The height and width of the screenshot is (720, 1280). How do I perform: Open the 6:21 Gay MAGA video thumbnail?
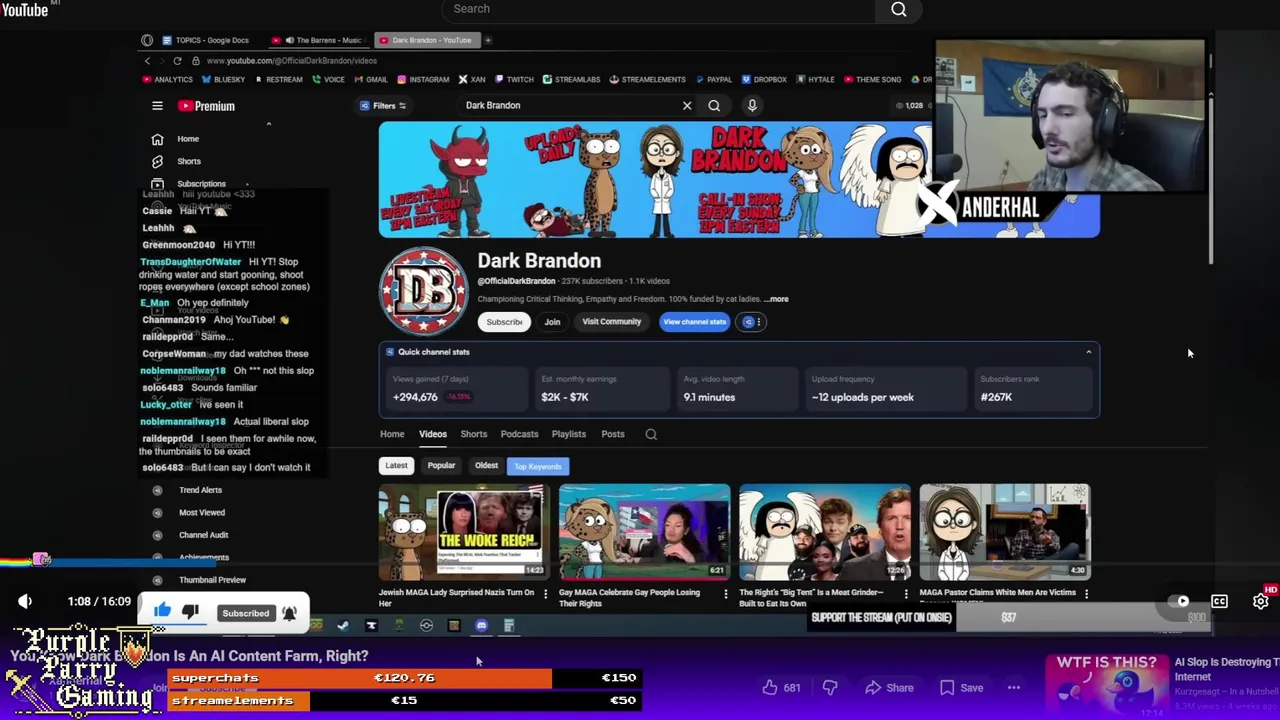coord(644,532)
